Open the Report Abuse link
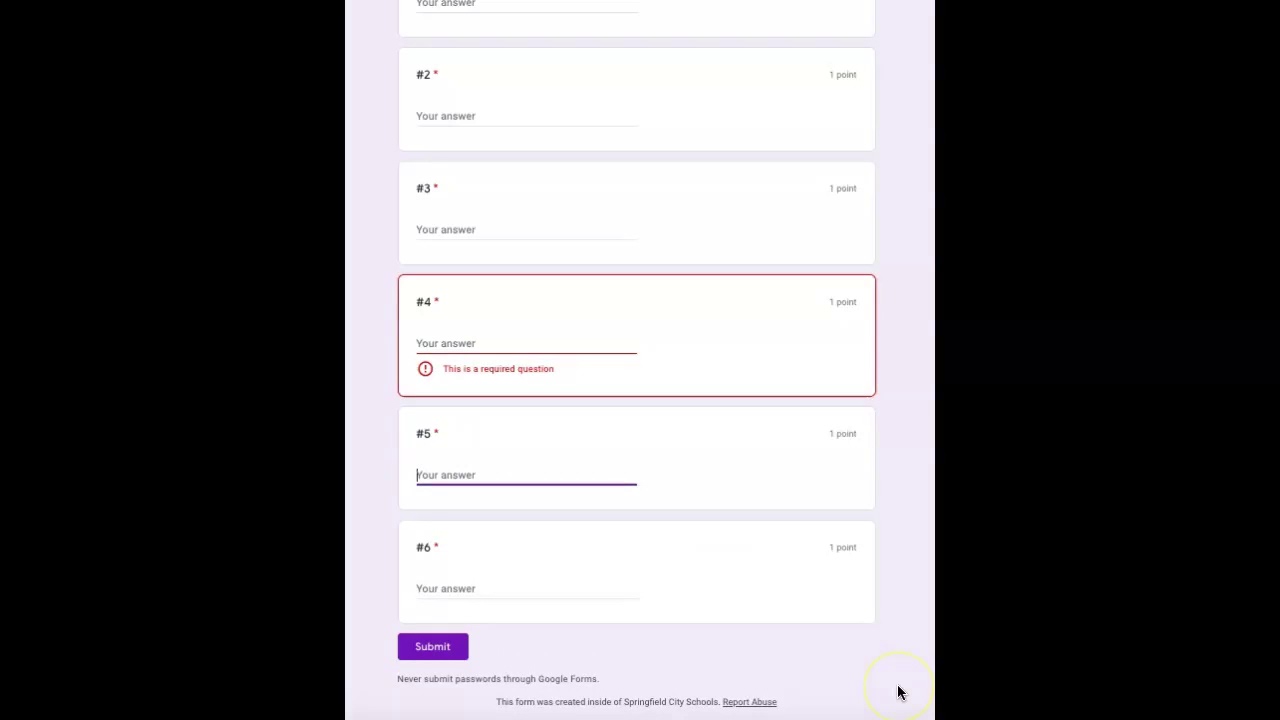1280x720 pixels. 749,702
